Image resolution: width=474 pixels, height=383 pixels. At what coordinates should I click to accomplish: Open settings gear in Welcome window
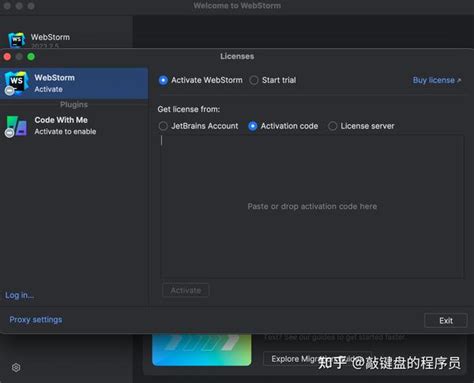[x=16, y=368]
